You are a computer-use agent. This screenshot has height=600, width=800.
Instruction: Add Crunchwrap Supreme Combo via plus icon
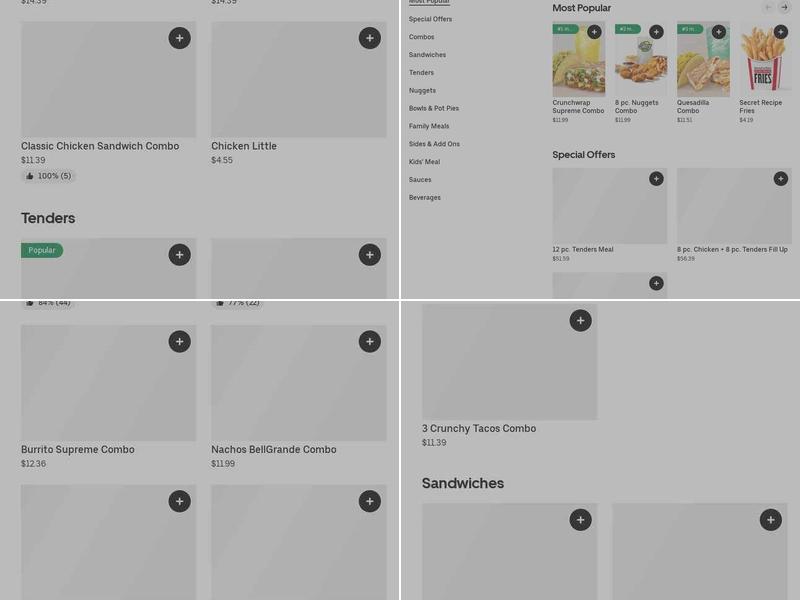(594, 32)
